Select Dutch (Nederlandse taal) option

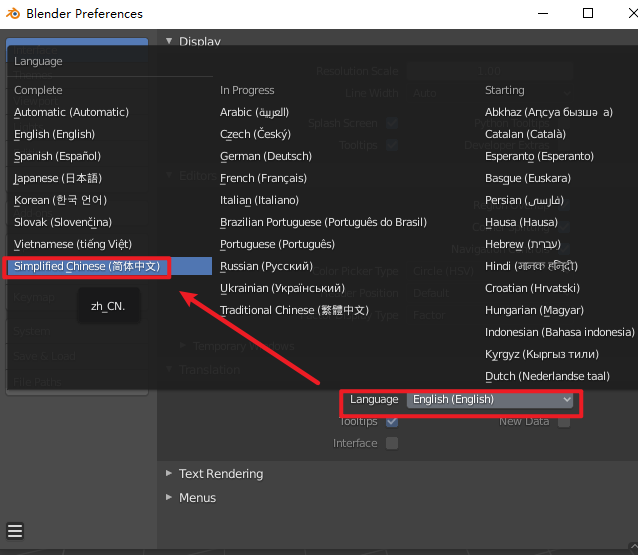click(x=547, y=376)
